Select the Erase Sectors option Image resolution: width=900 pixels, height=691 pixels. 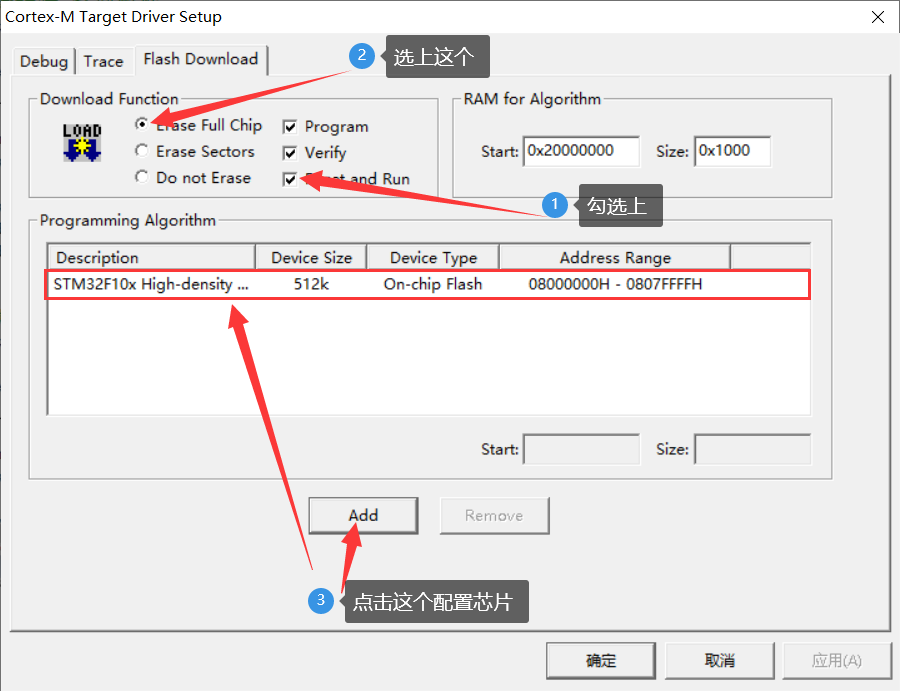[141, 152]
